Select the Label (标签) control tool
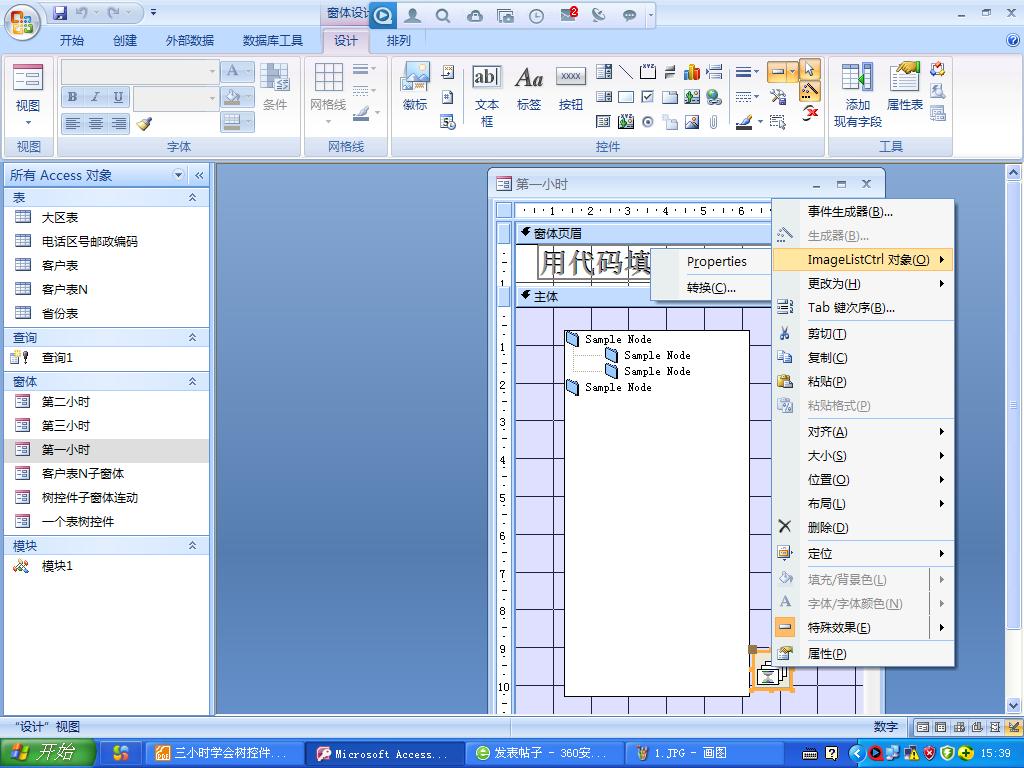This screenshot has width=1024, height=768. [528, 88]
